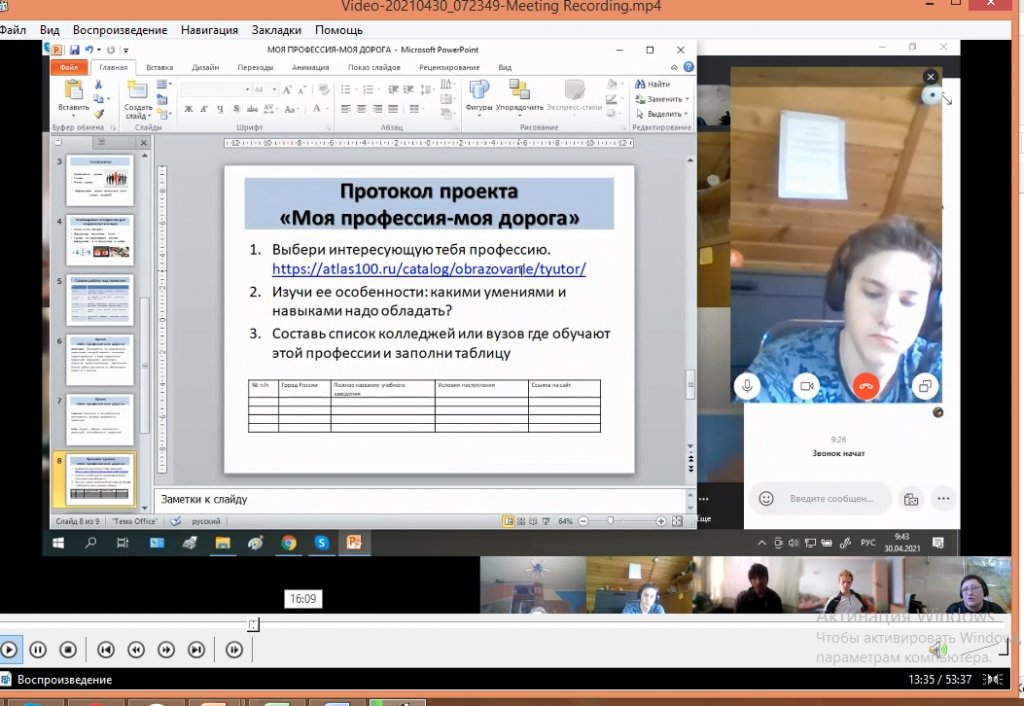The height and width of the screenshot is (706, 1024).
Task: Stop the video with the Stop button
Action: pos(68,650)
